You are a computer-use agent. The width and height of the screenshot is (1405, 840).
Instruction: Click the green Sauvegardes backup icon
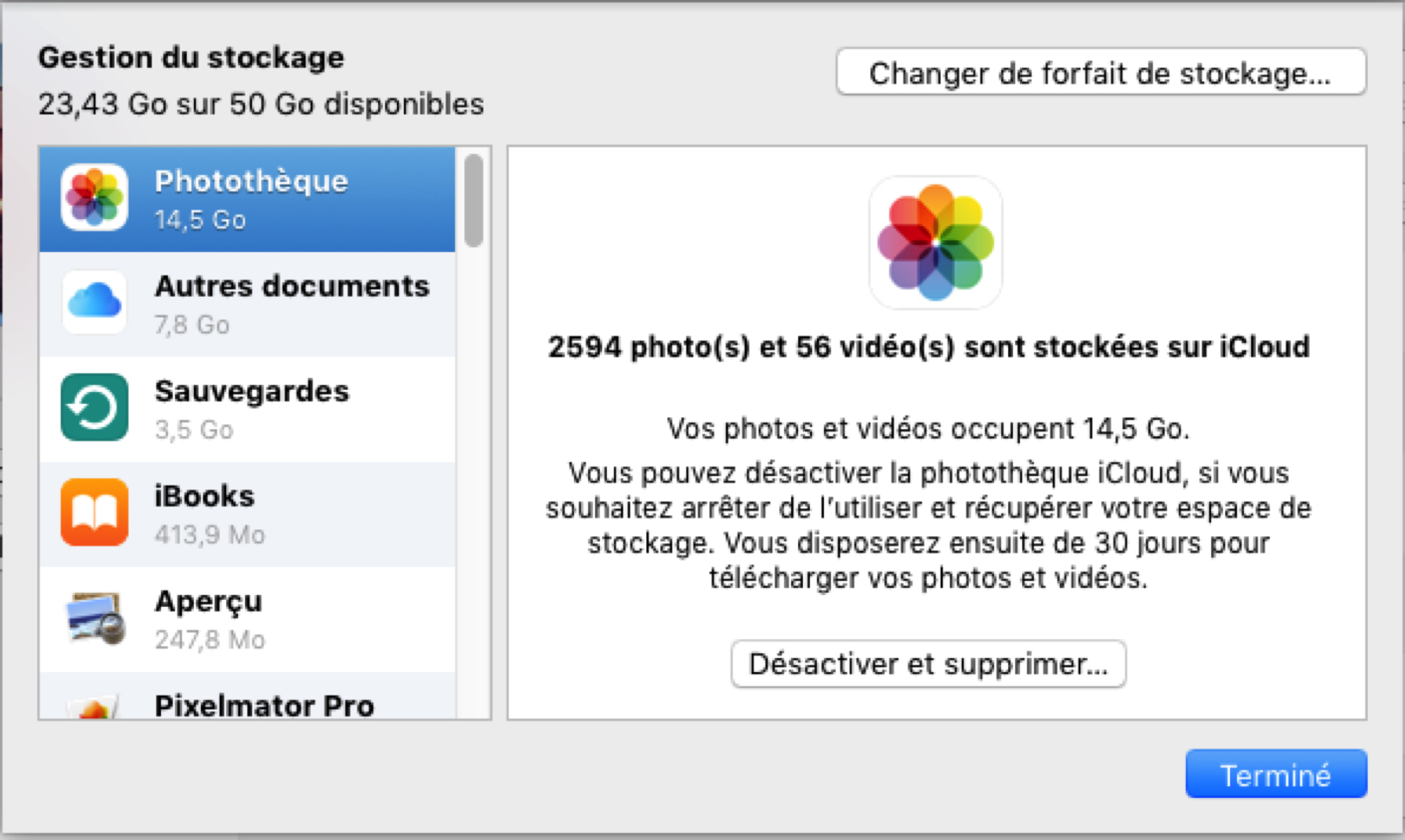[x=94, y=407]
